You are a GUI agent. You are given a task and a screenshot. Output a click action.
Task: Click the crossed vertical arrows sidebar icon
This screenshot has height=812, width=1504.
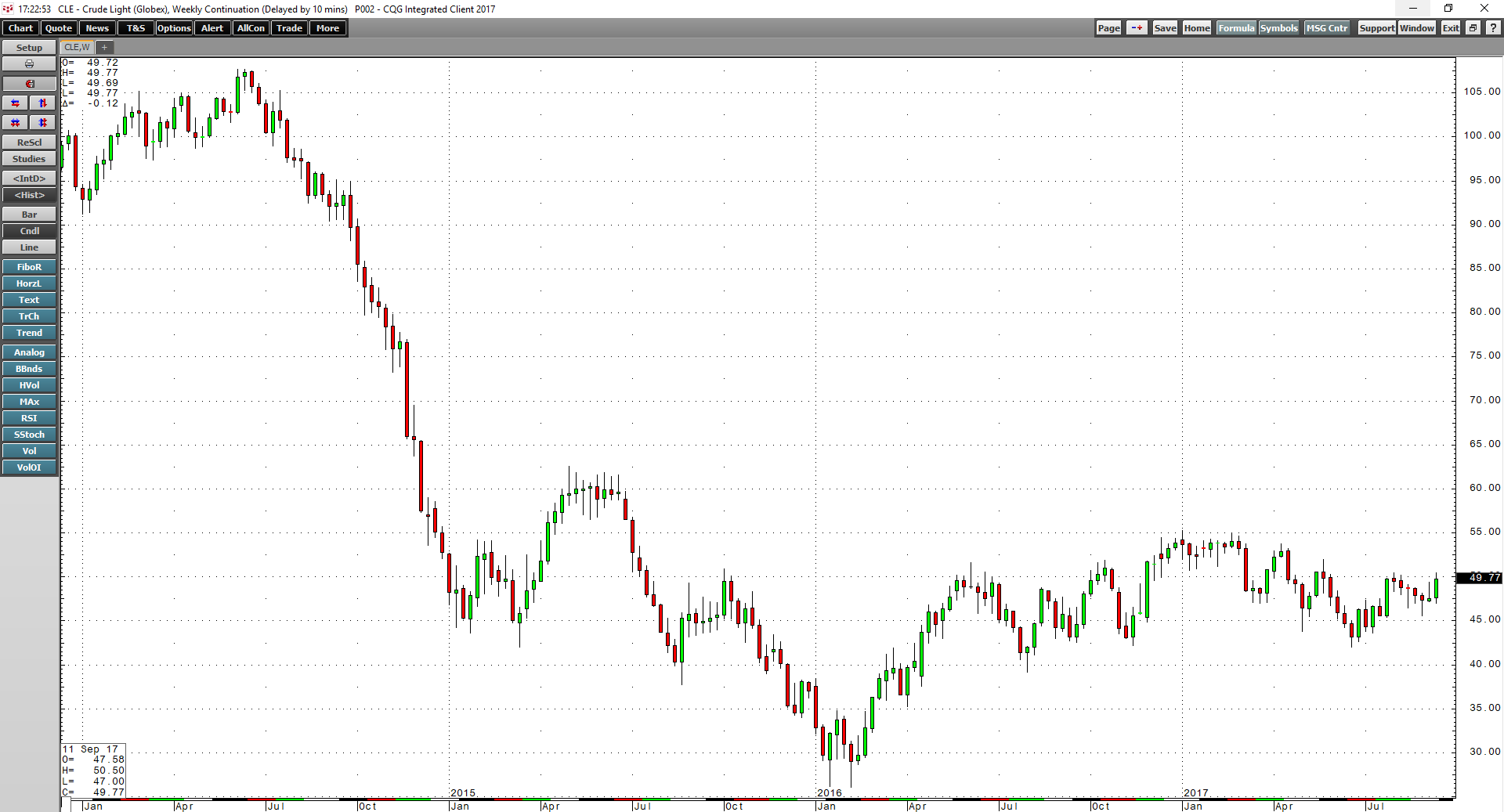pos(42,122)
